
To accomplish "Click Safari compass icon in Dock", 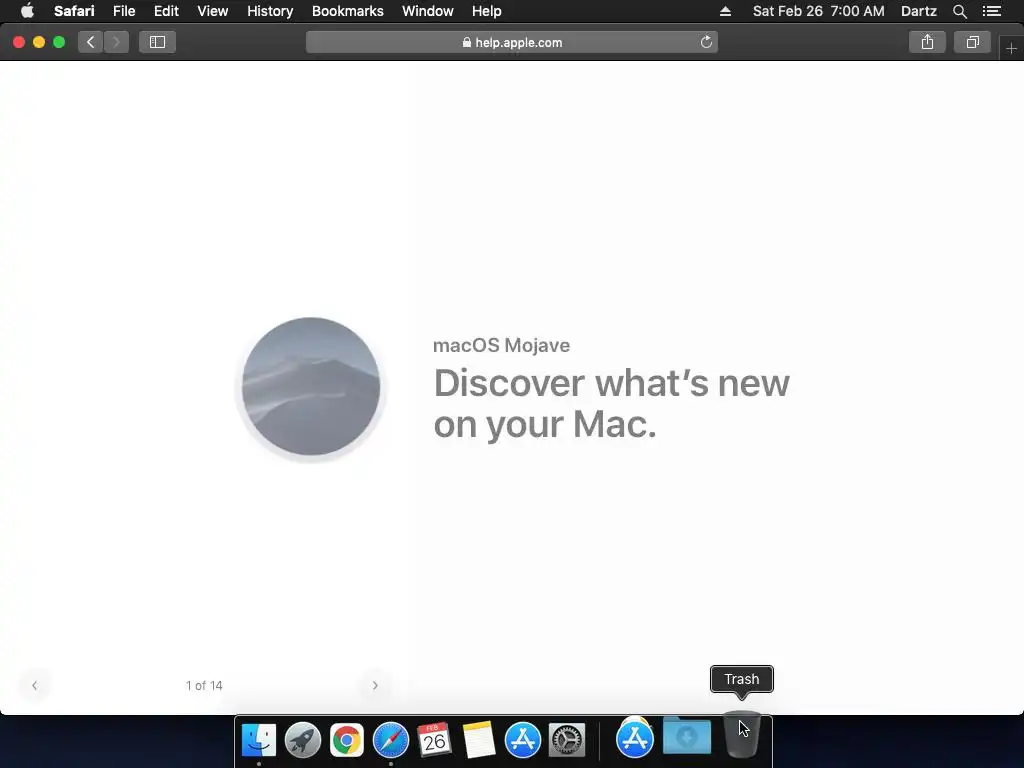I will click(x=391, y=740).
